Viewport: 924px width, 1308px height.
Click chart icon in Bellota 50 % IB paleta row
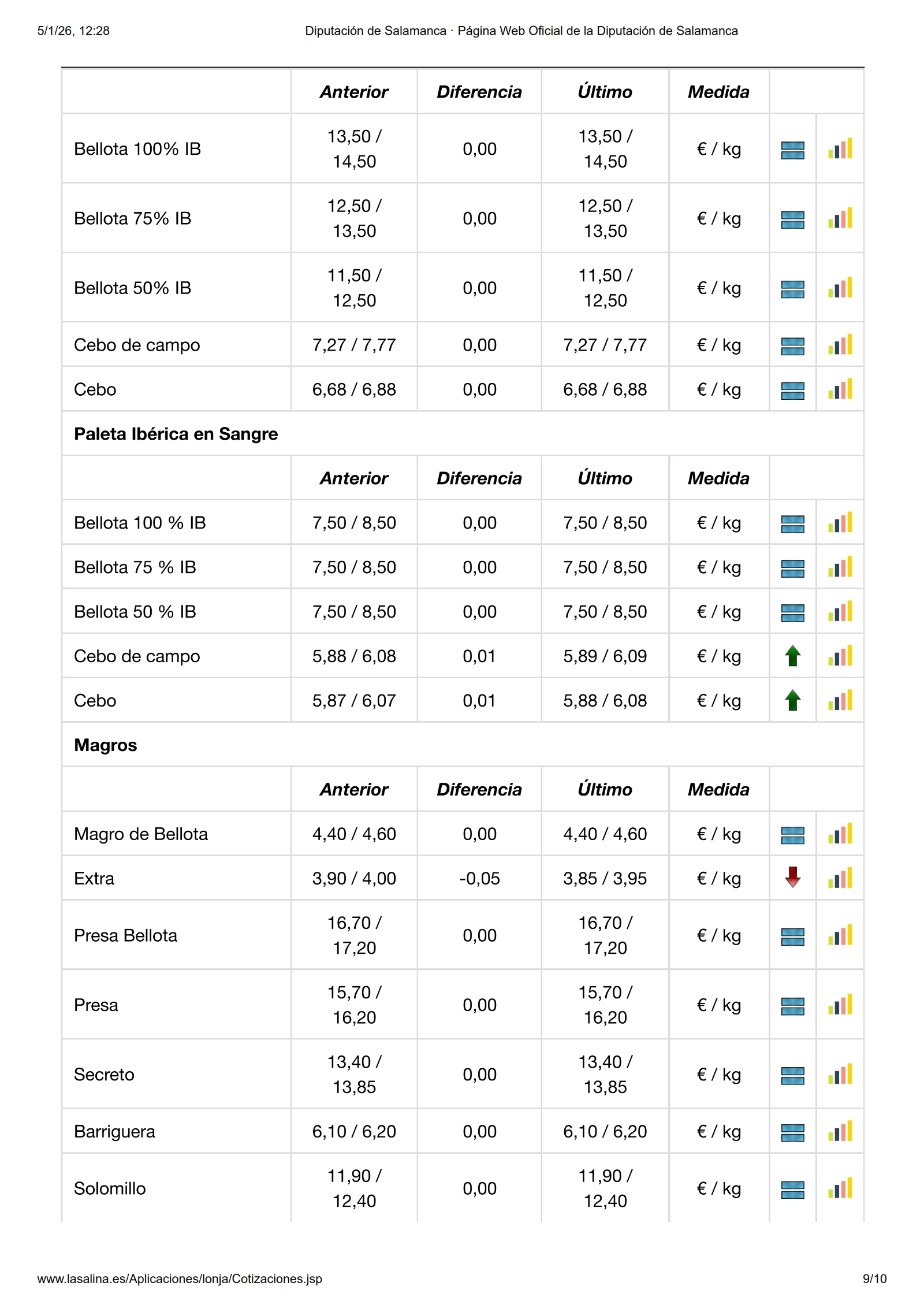(840, 612)
